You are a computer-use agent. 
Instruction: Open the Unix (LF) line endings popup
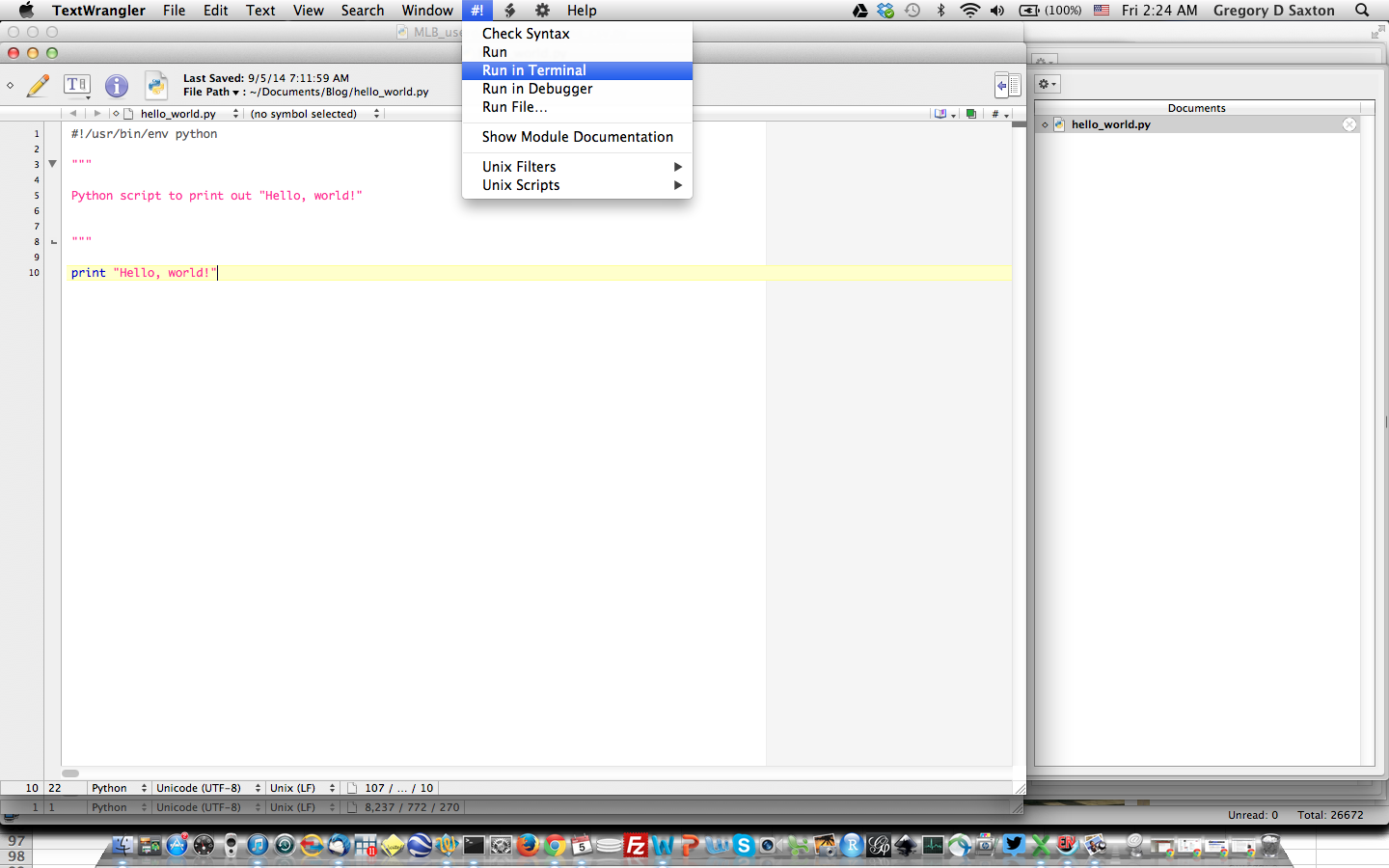(x=302, y=788)
